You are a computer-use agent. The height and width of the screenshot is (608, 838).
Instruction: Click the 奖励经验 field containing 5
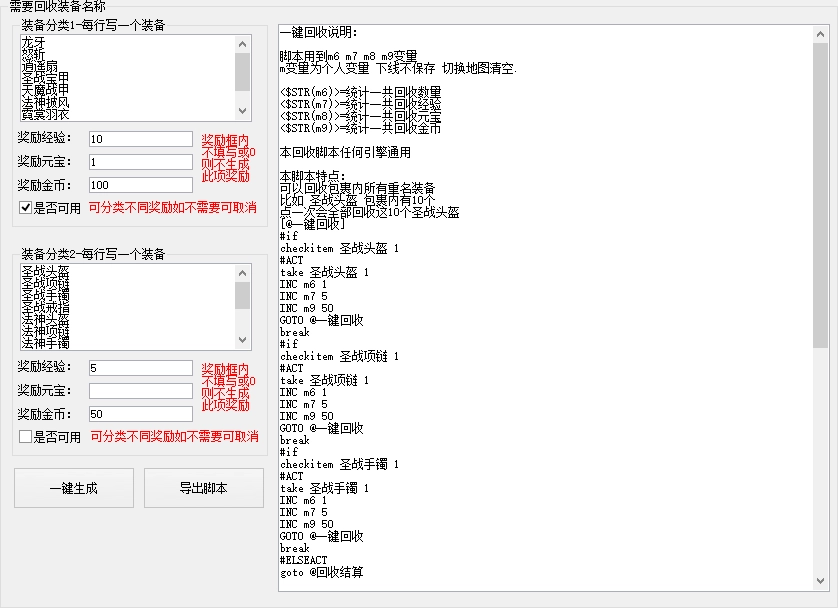point(140,368)
